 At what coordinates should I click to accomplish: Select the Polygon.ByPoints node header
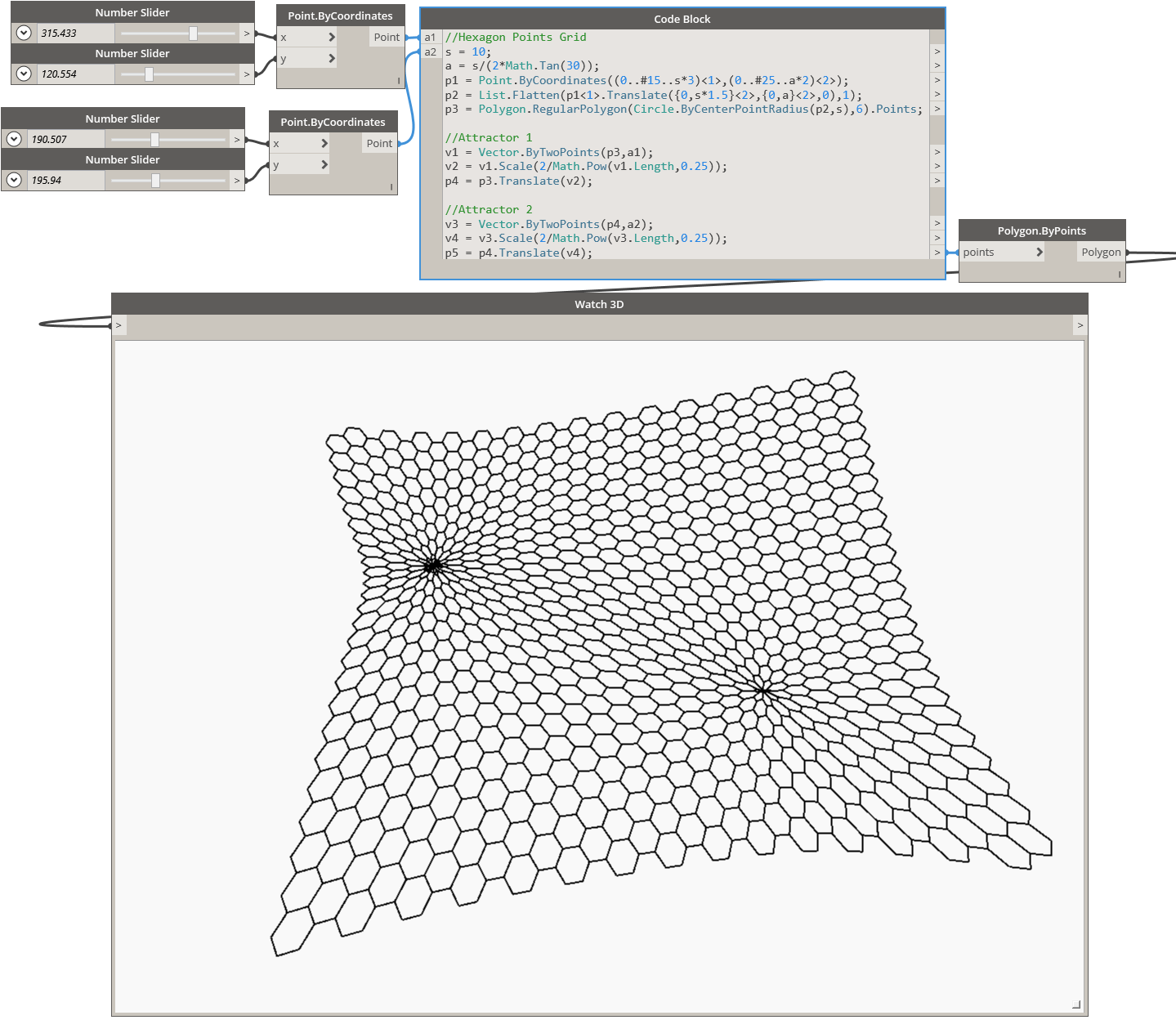[x=1041, y=230]
